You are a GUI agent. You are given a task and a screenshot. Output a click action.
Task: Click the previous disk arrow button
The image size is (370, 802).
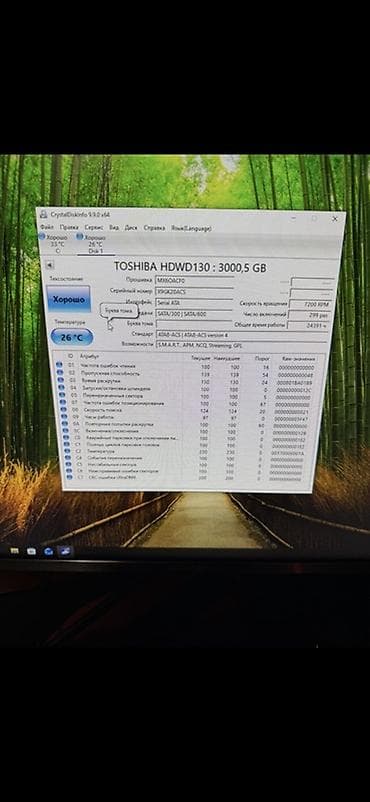tap(49, 265)
